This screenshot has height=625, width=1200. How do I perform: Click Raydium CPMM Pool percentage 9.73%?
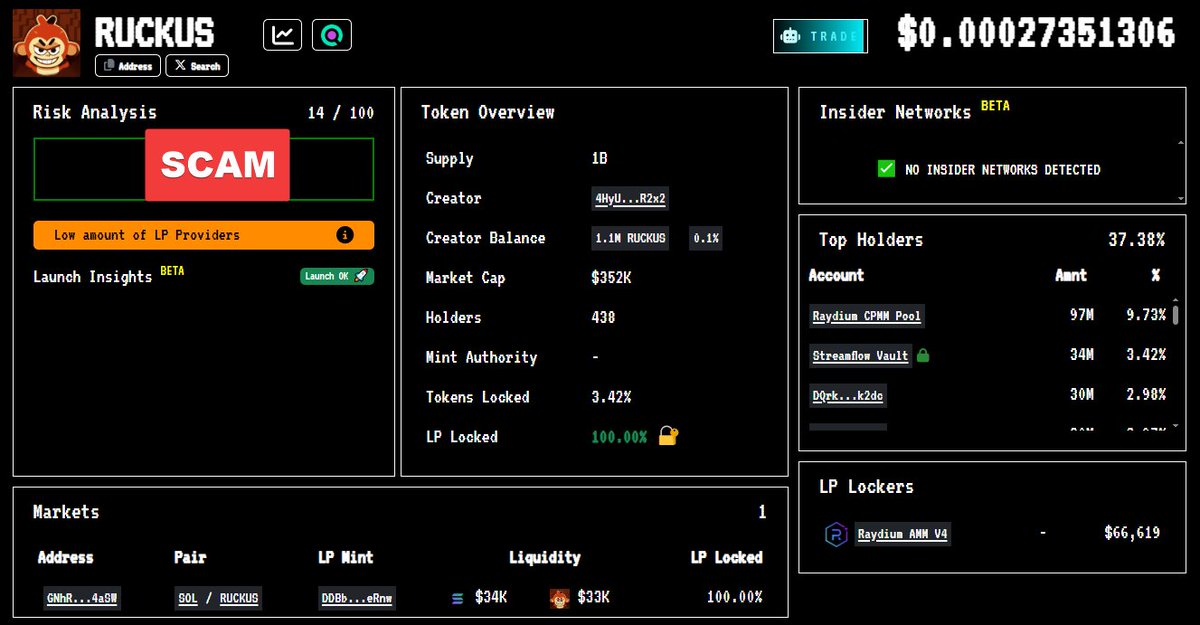point(1144,315)
